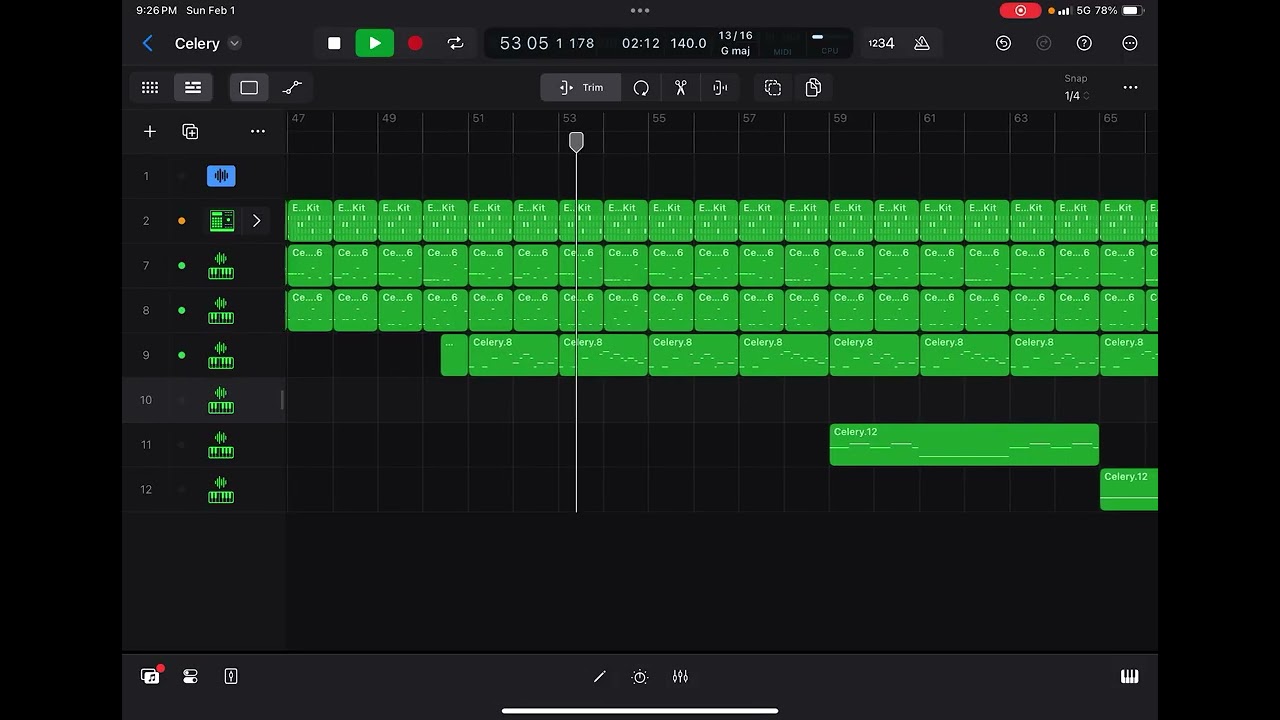The image size is (1280, 720).
Task: Open the Fader controls icon
Action: pyautogui.click(x=231, y=677)
